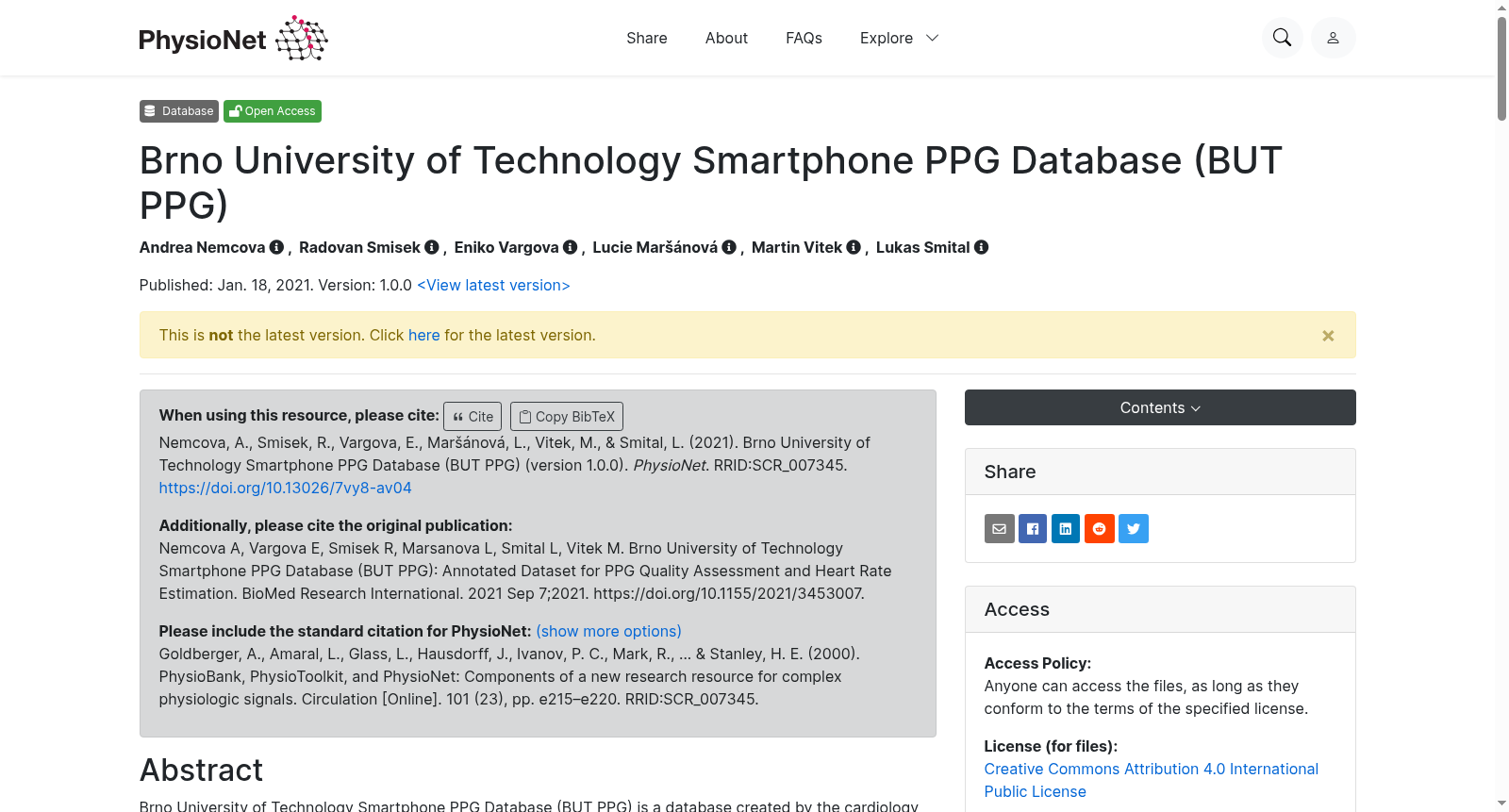Open the FAQs page
This screenshot has height=812, width=1509.
pos(804,38)
